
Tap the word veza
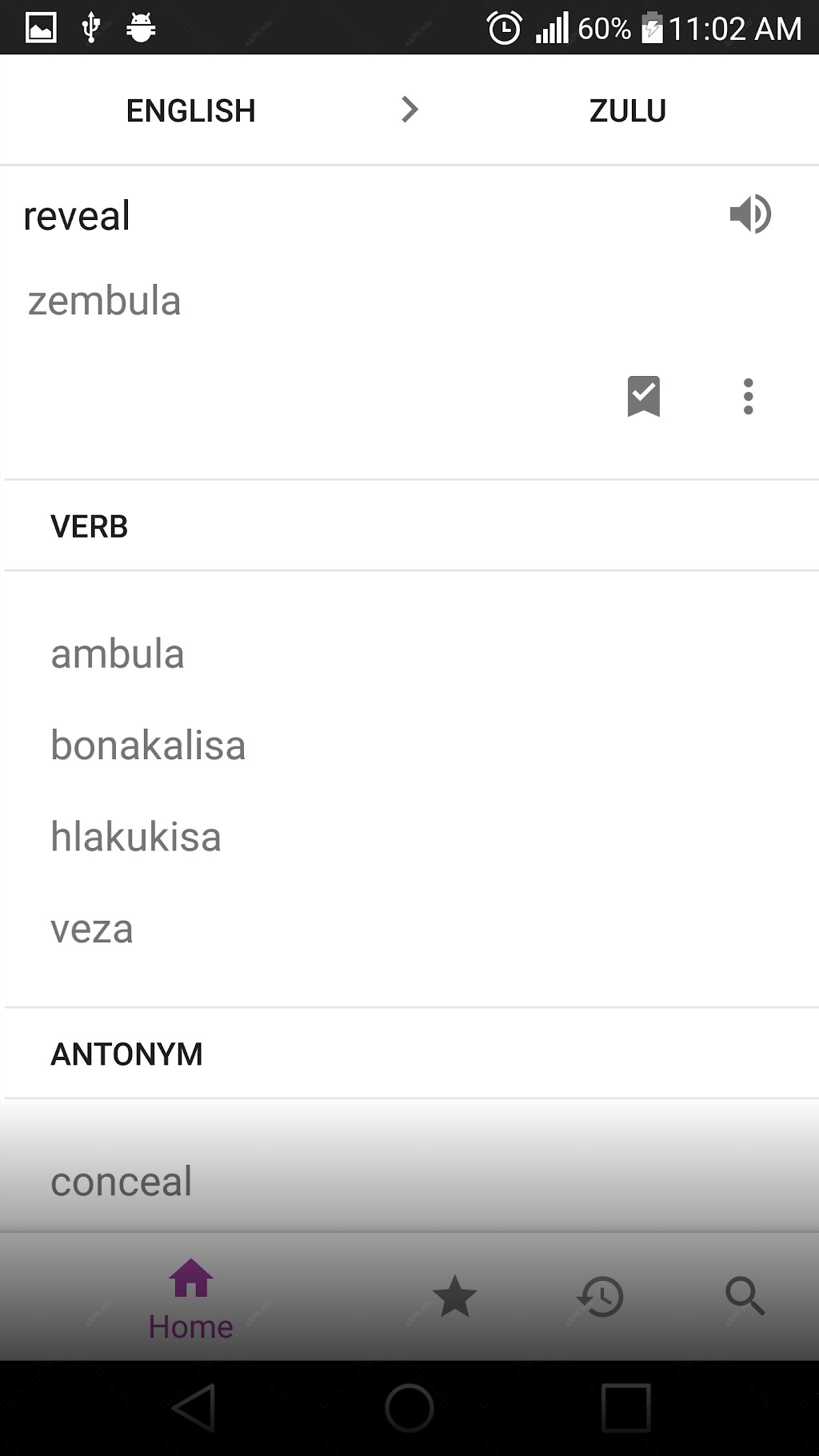point(92,930)
